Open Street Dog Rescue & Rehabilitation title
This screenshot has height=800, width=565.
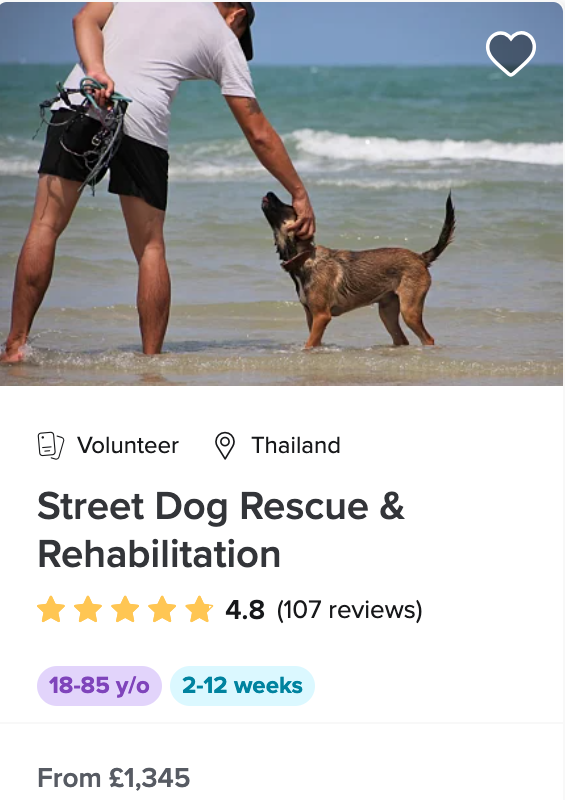(221, 530)
